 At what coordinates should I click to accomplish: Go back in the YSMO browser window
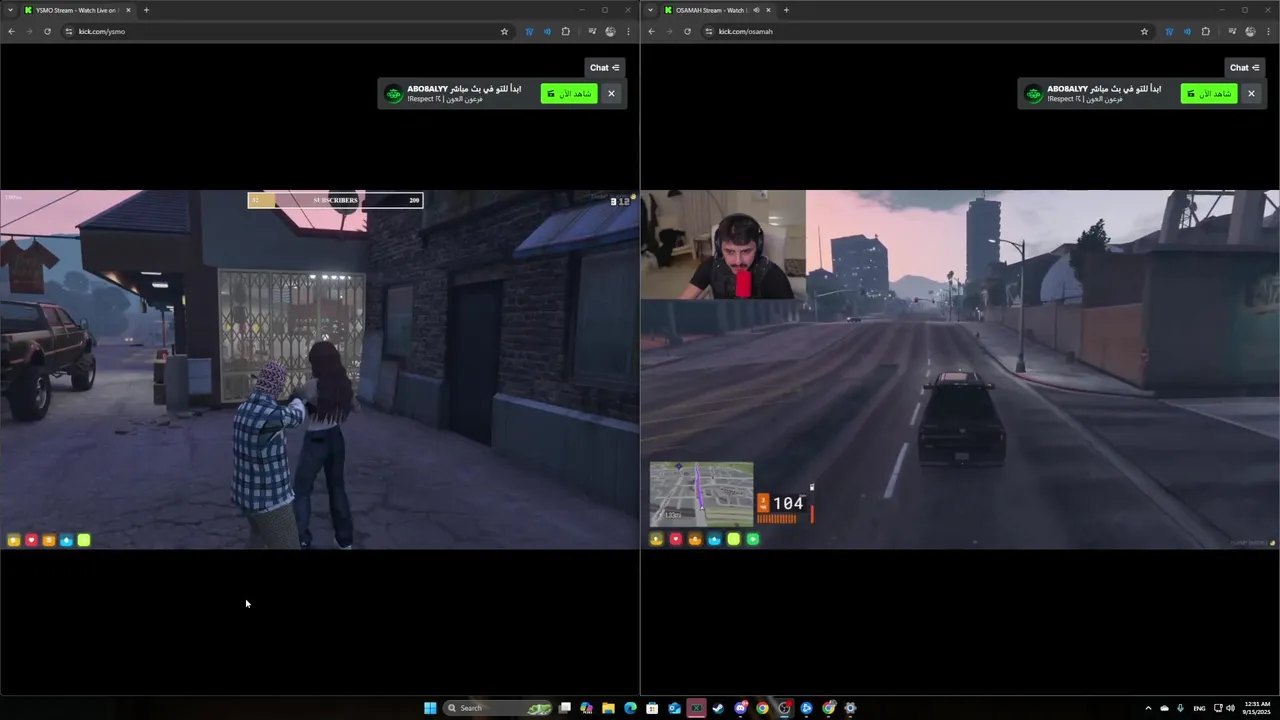click(x=11, y=31)
